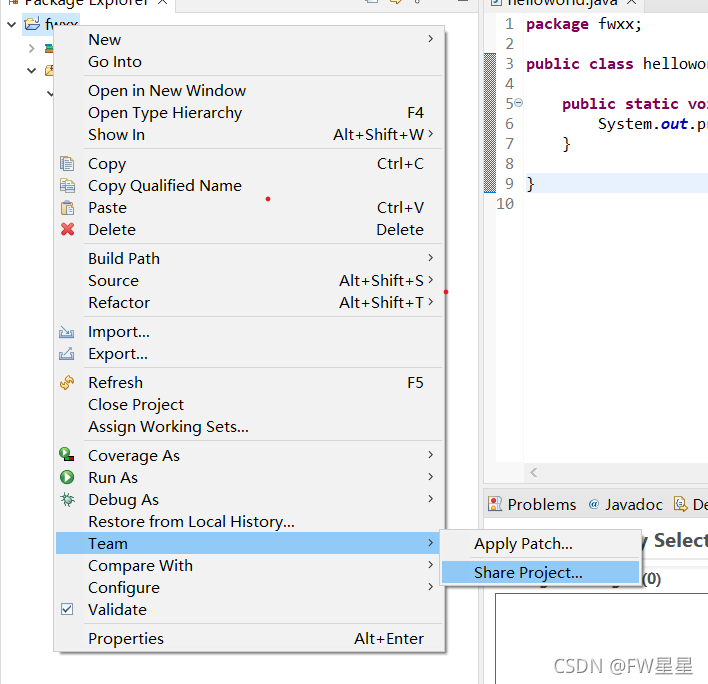Collapse the method fold marker at line 5
This screenshot has width=708, height=684.
tap(519, 103)
